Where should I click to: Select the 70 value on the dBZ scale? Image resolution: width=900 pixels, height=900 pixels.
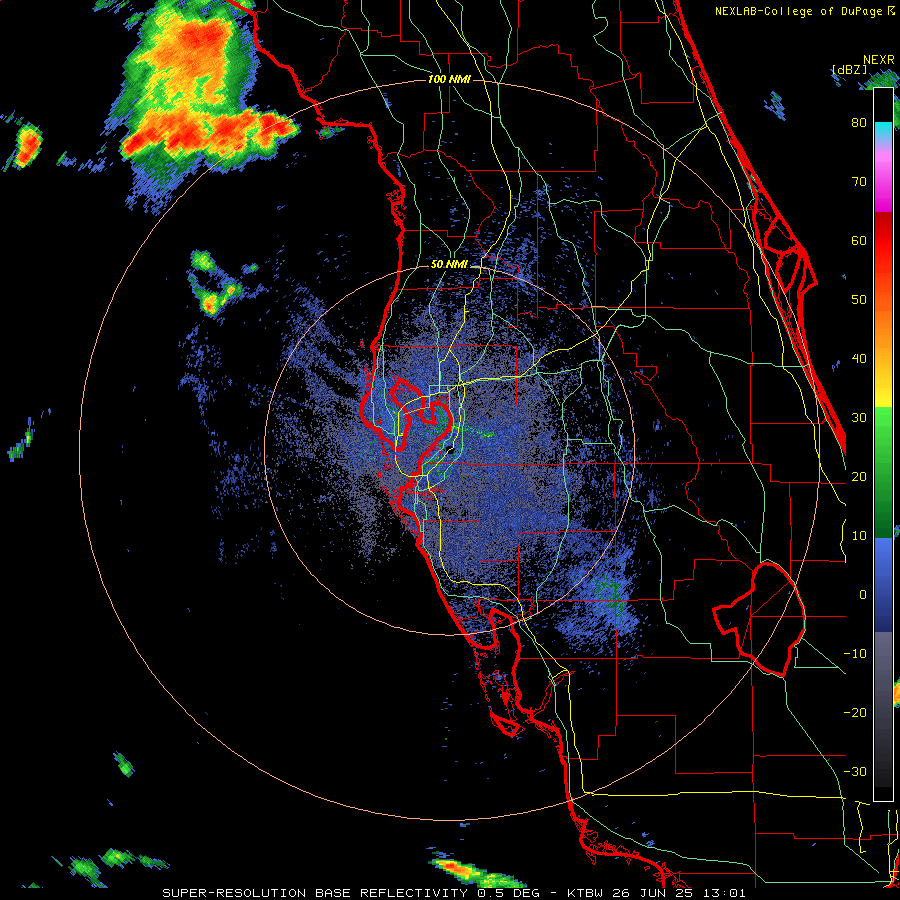click(859, 181)
